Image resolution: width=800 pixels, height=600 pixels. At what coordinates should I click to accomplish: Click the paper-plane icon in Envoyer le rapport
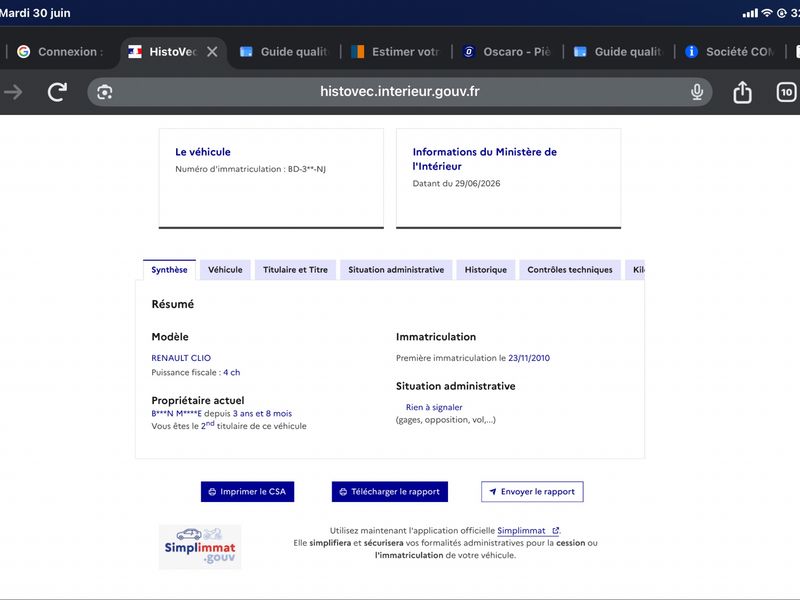pos(493,492)
